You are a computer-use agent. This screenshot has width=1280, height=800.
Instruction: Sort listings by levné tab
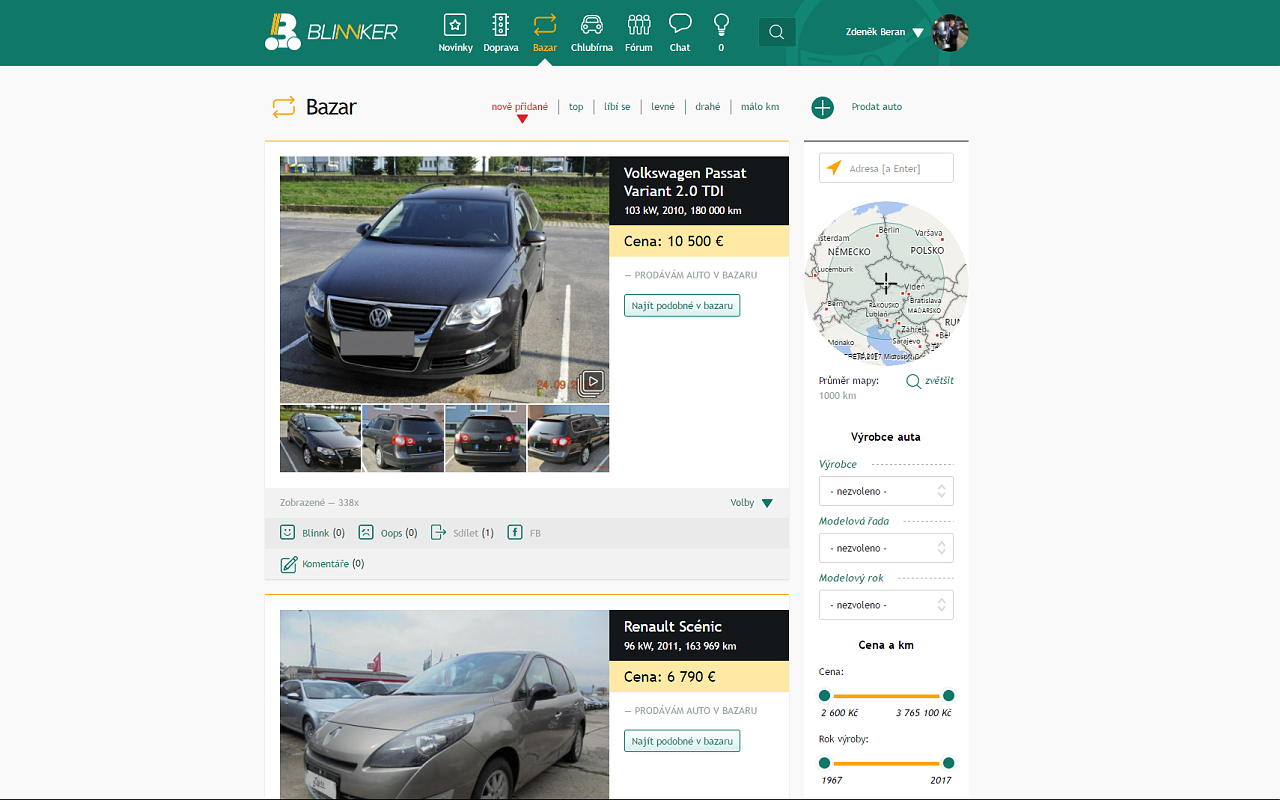click(663, 107)
